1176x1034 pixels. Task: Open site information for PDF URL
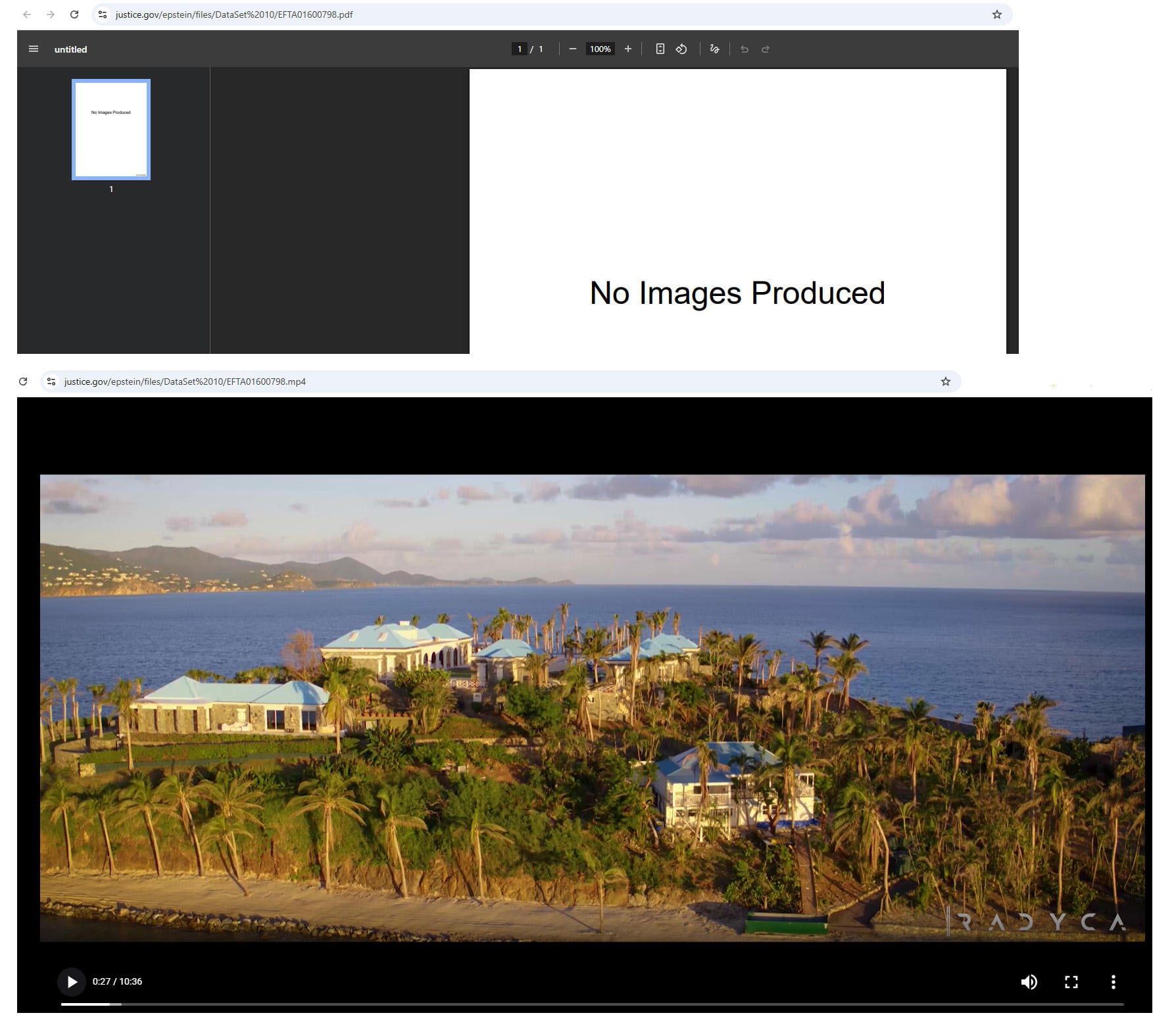(103, 14)
